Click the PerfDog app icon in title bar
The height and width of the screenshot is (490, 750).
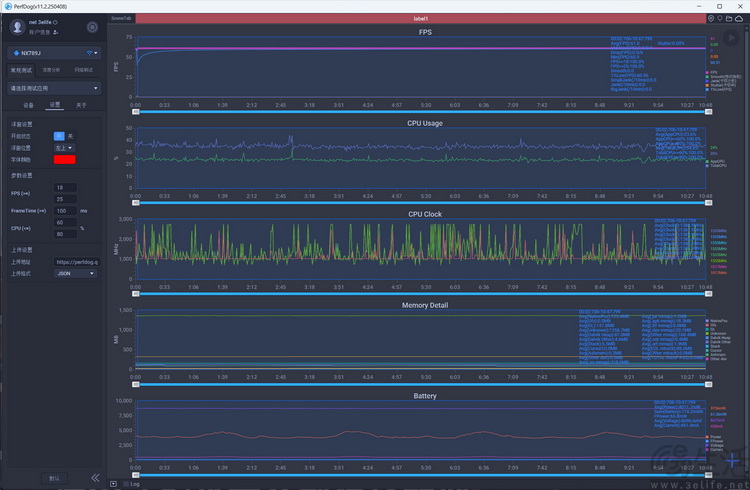coord(7,6)
